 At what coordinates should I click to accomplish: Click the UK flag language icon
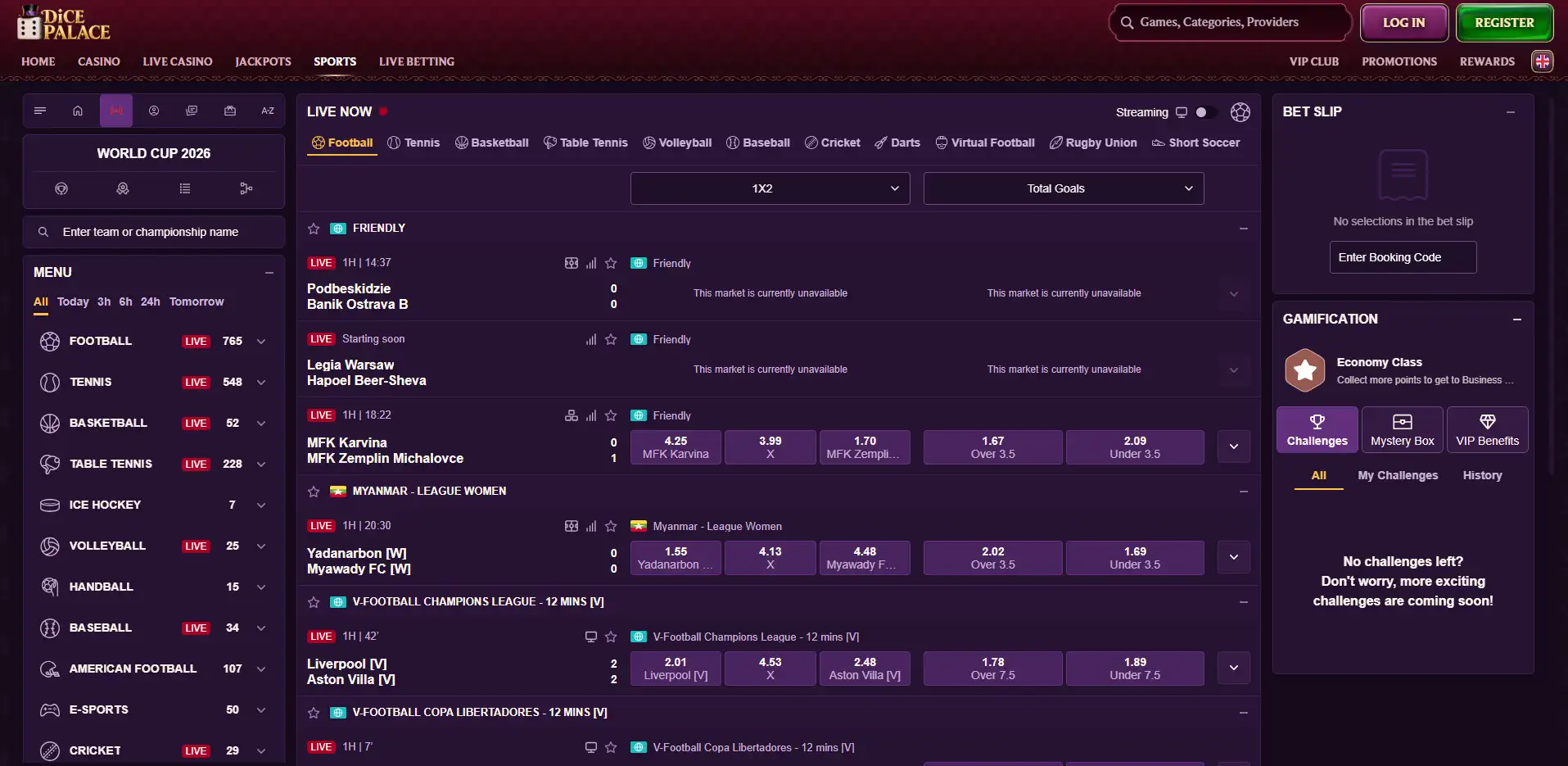click(1543, 61)
